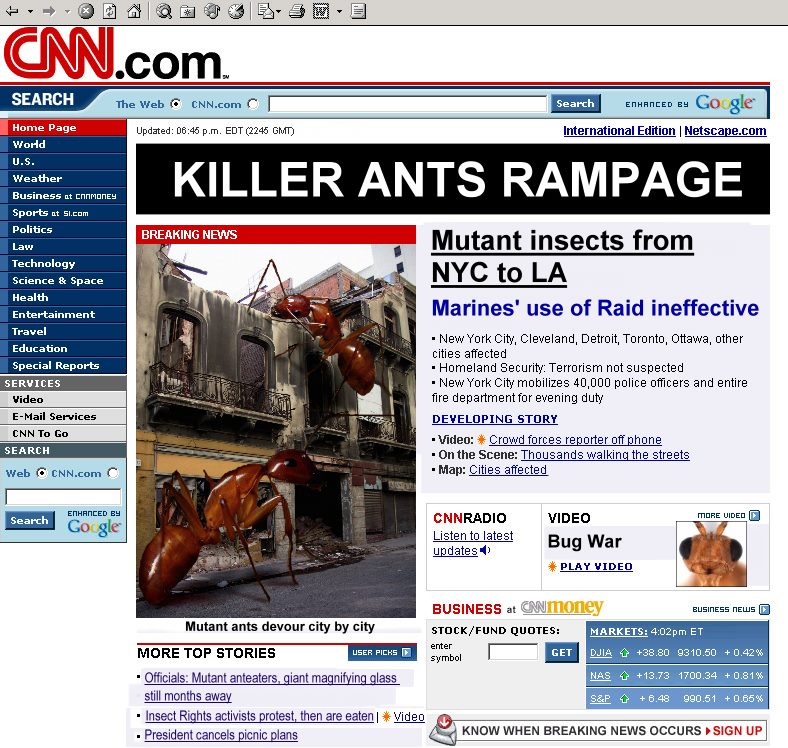The width and height of the screenshot is (788, 748).
Task: Open the Netscape.com link
Action: point(725,131)
